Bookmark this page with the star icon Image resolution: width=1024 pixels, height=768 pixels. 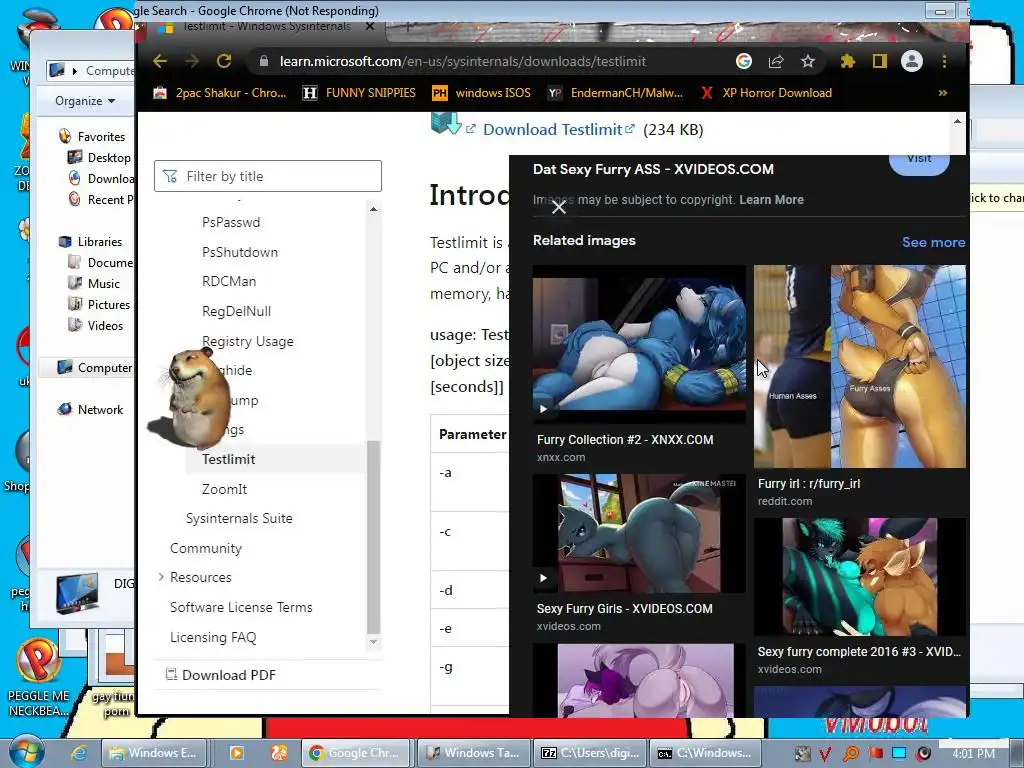tap(808, 61)
